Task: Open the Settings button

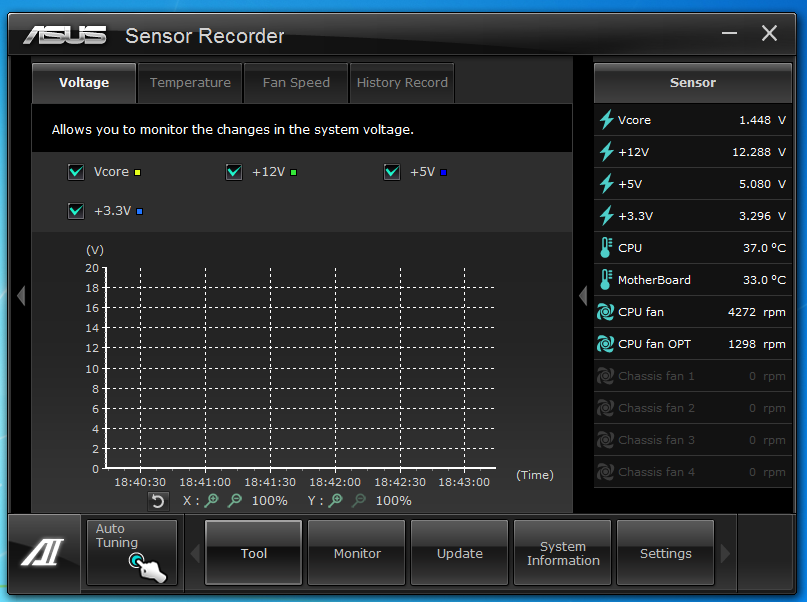Action: (x=665, y=553)
